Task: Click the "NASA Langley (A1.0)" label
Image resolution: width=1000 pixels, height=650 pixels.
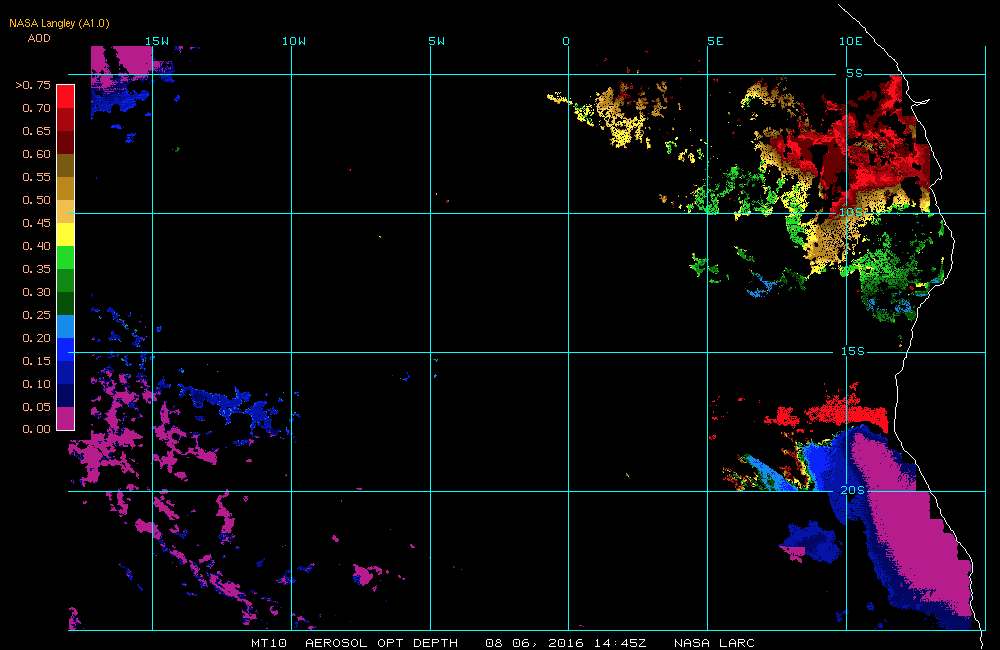Action: point(59,23)
